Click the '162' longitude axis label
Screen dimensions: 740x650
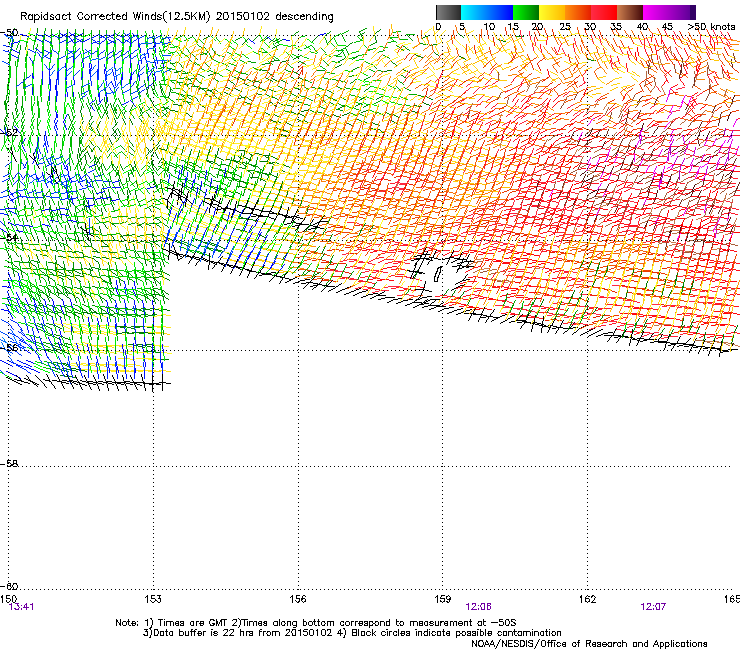[587, 599]
